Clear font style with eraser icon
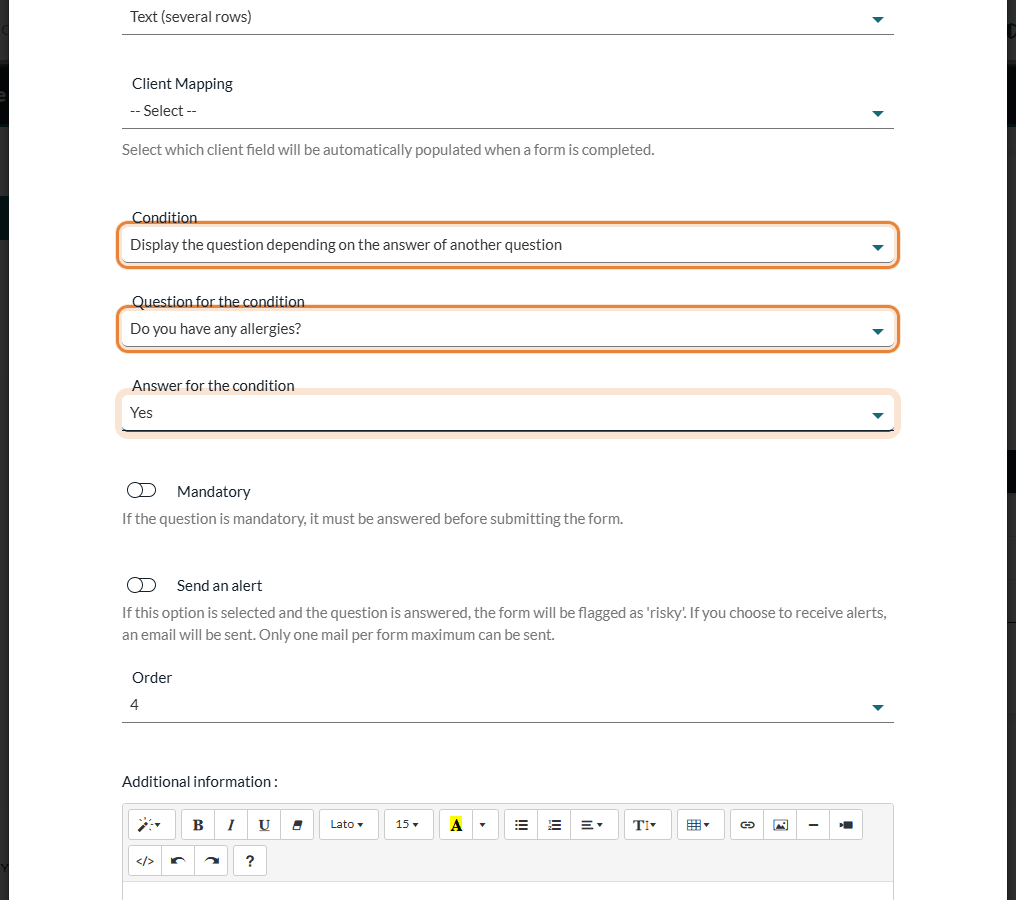This screenshot has width=1016, height=900. pos(297,824)
